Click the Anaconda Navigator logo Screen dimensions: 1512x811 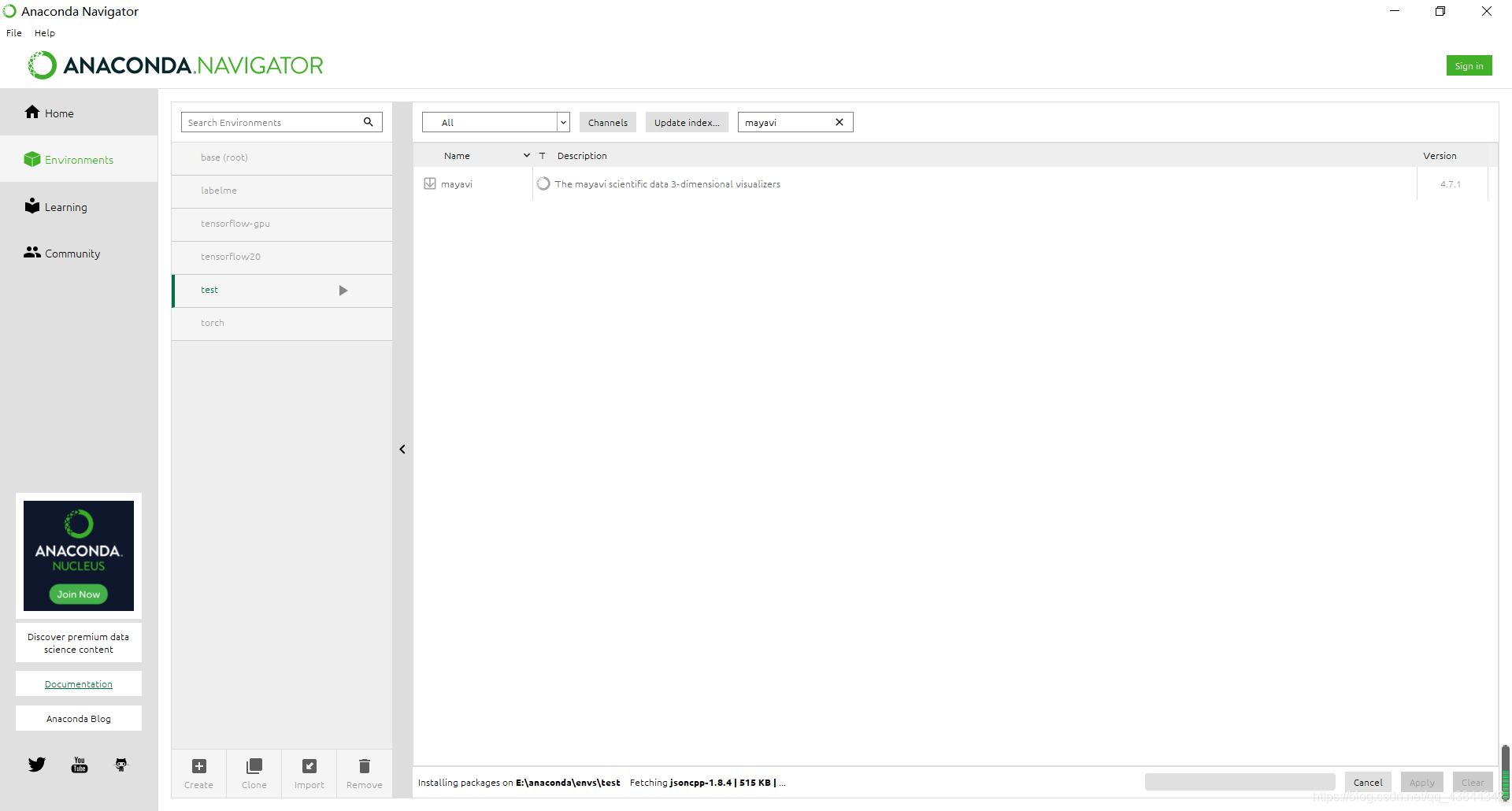(x=176, y=65)
